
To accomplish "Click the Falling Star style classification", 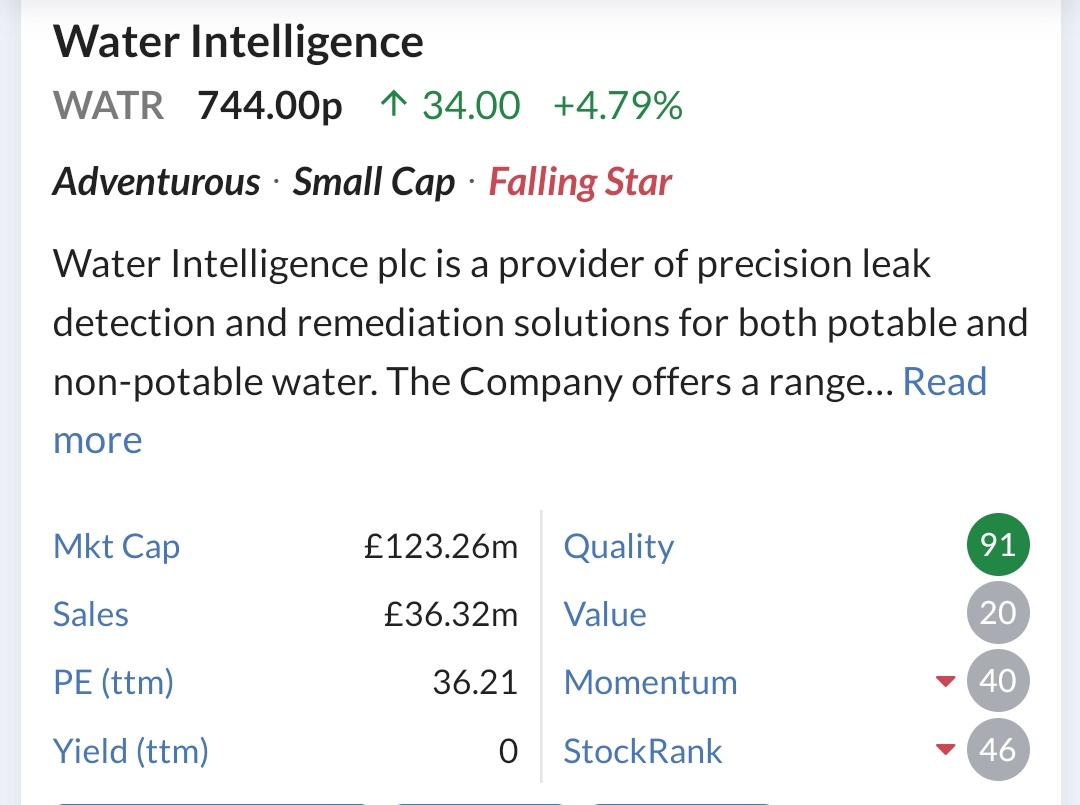I will (x=580, y=182).
